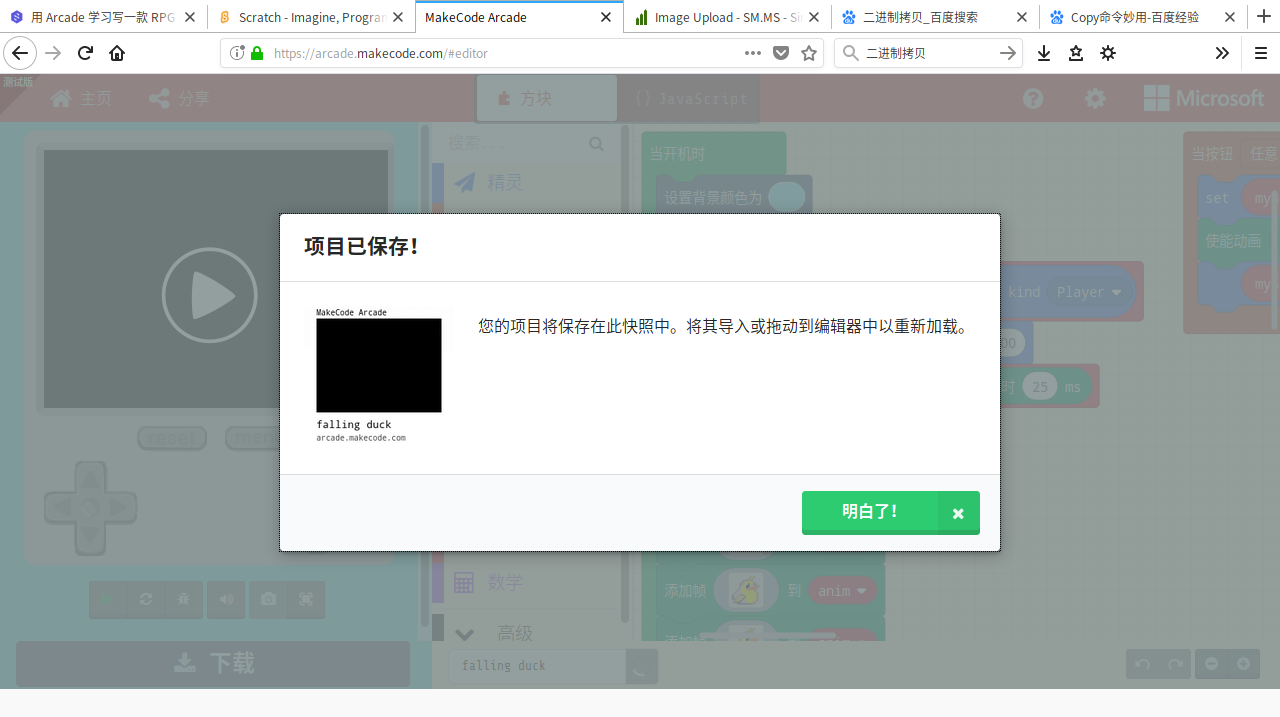Image resolution: width=1280 pixels, height=717 pixels.
Task: Take a simulator screenshot
Action: 268,599
